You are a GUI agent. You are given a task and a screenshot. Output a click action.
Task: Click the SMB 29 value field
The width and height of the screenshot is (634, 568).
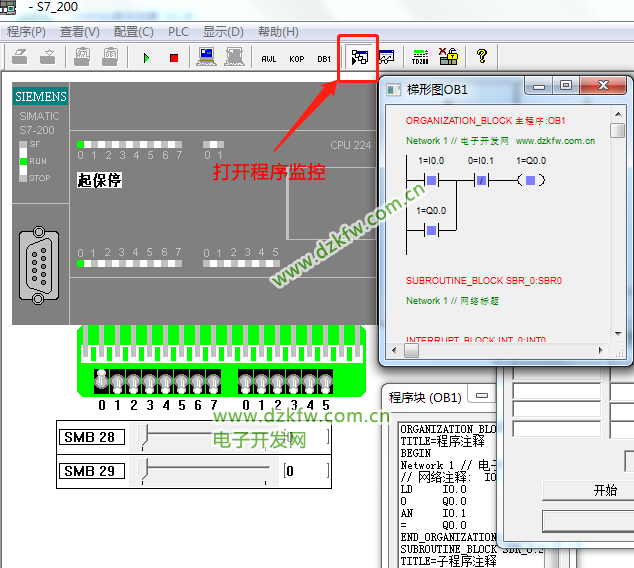coord(305,470)
